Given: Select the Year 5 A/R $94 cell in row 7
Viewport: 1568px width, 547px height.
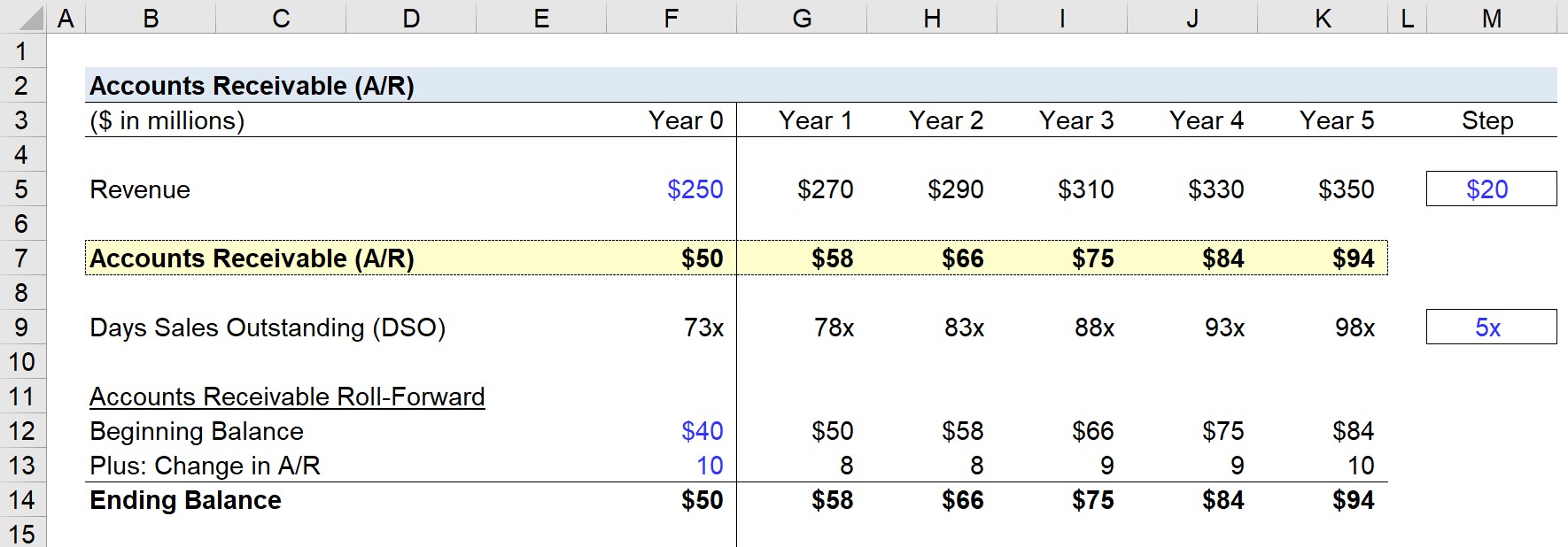Looking at the screenshot, I should [x=1323, y=258].
